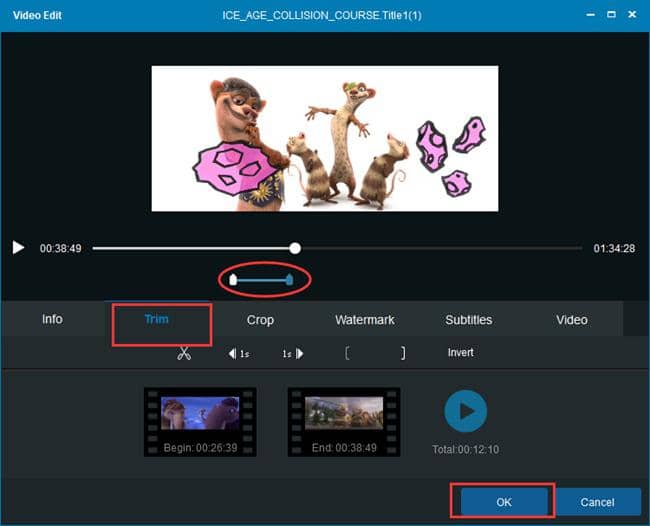The image size is (650, 526).
Task: Step forward one second
Action: tap(293, 354)
